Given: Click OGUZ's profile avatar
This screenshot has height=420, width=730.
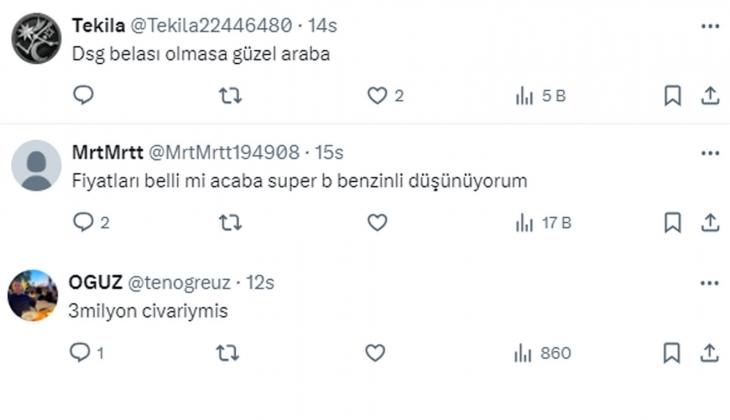Looking at the screenshot, I should tap(36, 295).
